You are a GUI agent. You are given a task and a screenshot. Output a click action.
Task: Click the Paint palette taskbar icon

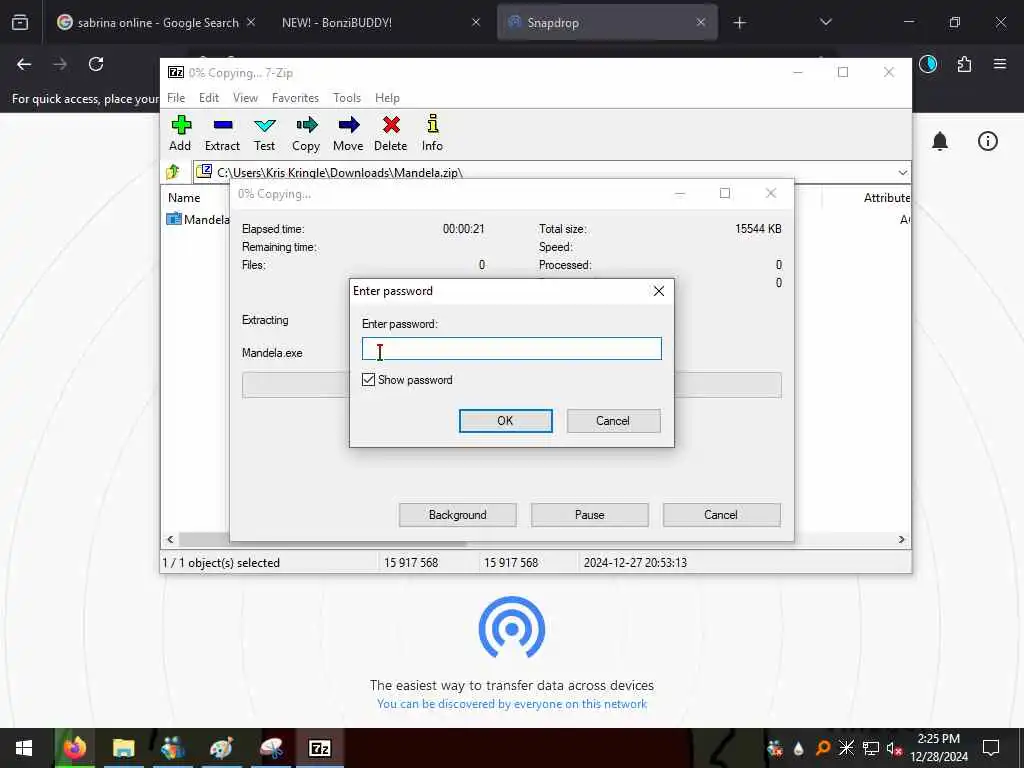click(221, 748)
